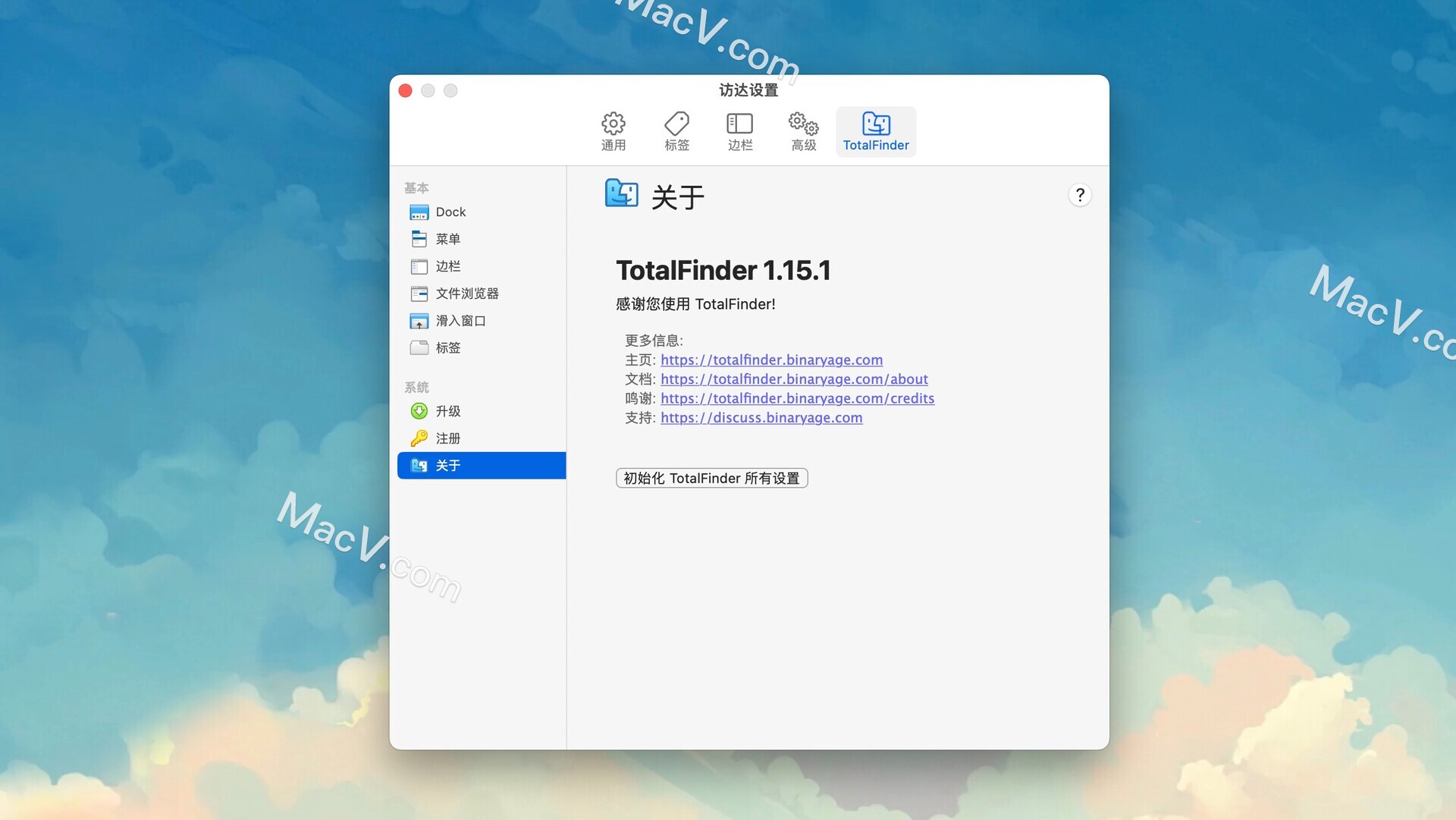The height and width of the screenshot is (820, 1456).
Task: Select the 注册 row label
Action: point(447,438)
